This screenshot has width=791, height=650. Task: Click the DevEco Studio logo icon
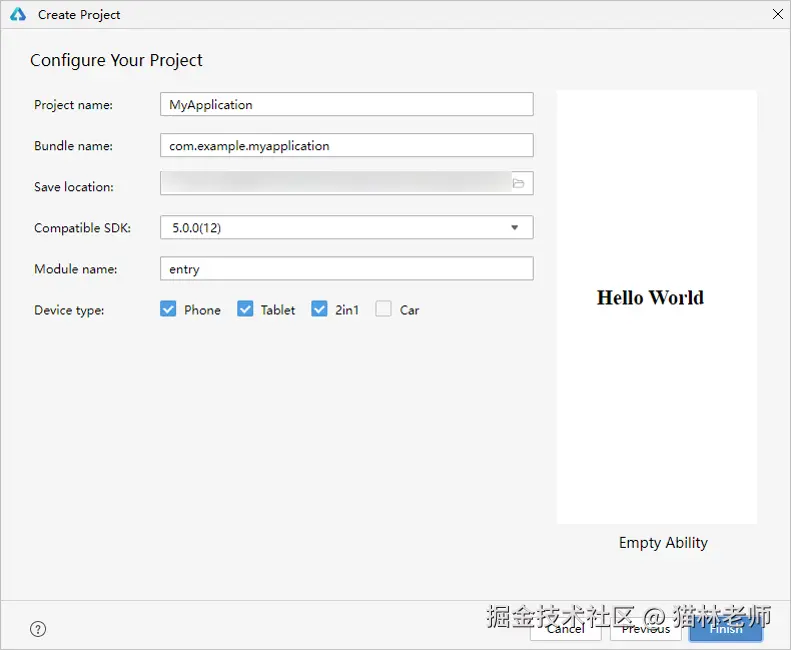(x=18, y=14)
